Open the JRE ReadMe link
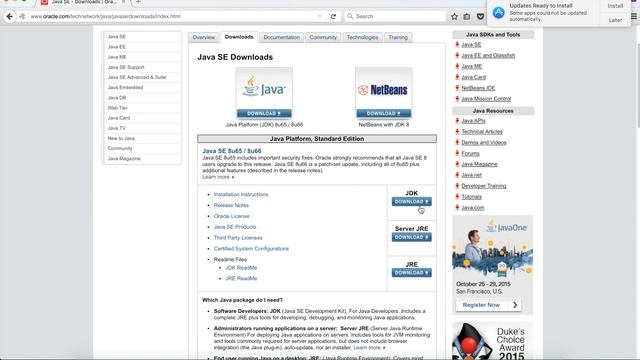Image resolution: width=640 pixels, height=360 pixels. (x=241, y=278)
